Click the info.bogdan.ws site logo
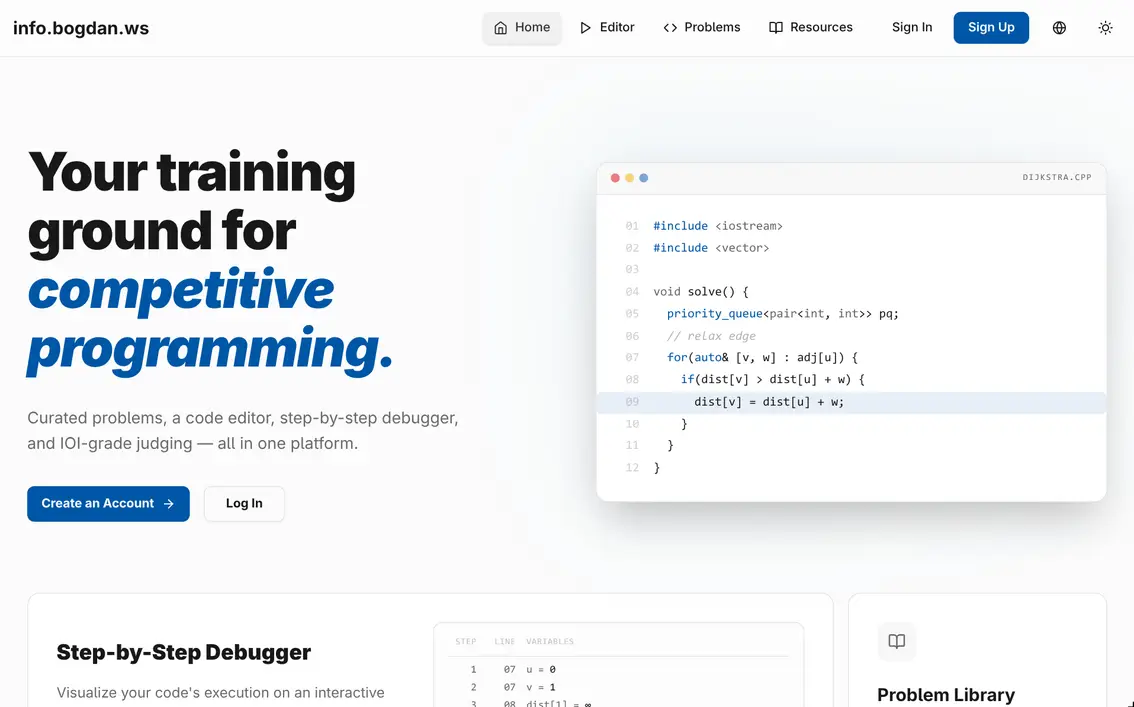This screenshot has width=1134, height=707. (x=81, y=28)
